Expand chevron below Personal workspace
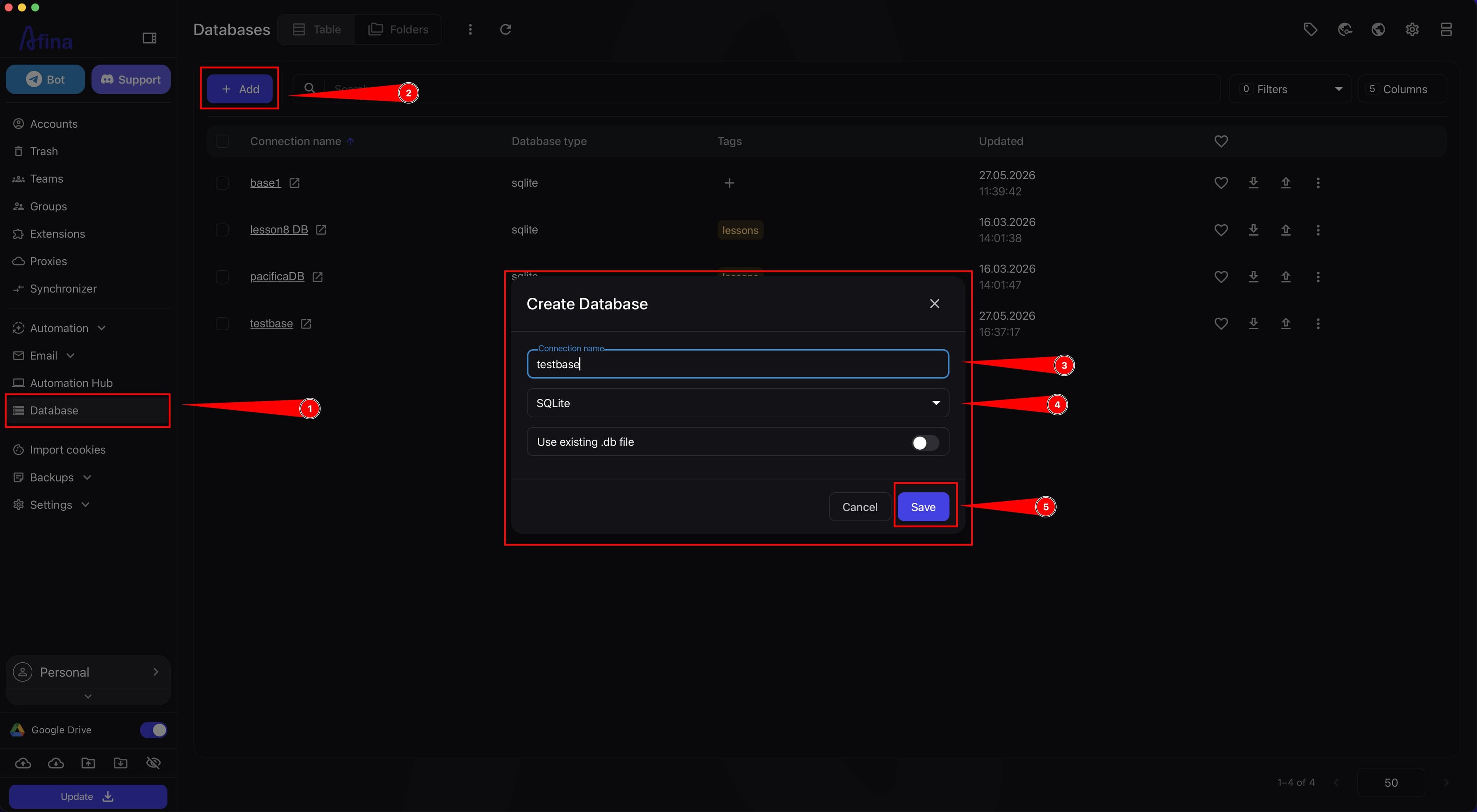This screenshot has height=812, width=1477. 88,696
